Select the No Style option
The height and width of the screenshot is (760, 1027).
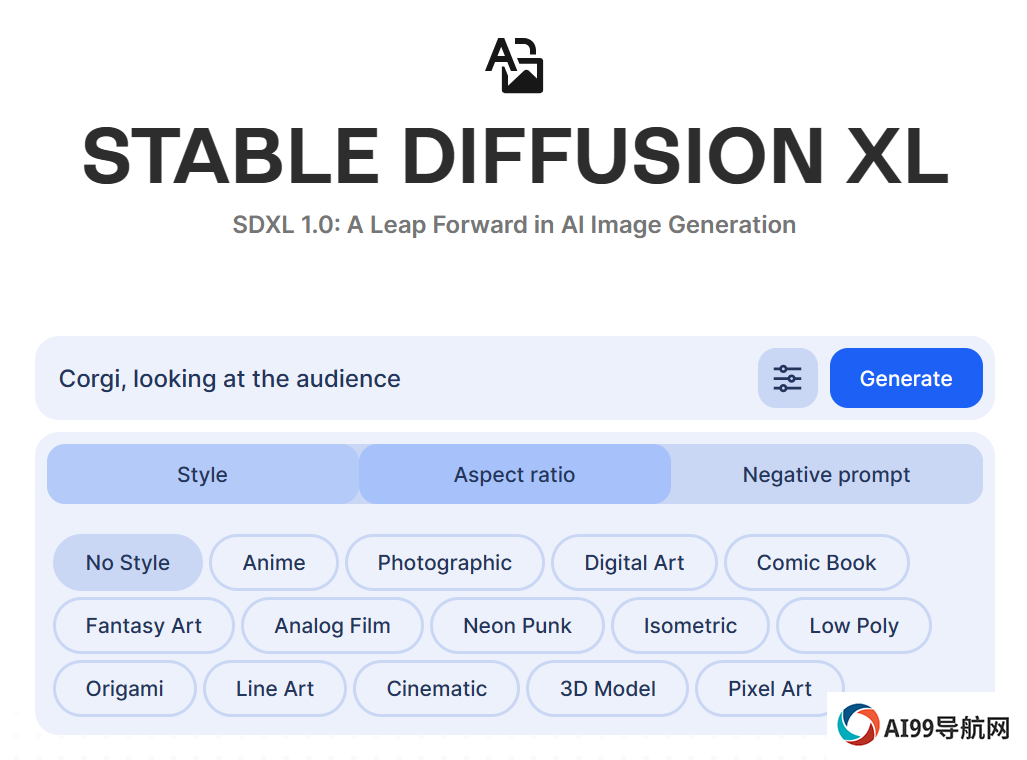point(128,563)
